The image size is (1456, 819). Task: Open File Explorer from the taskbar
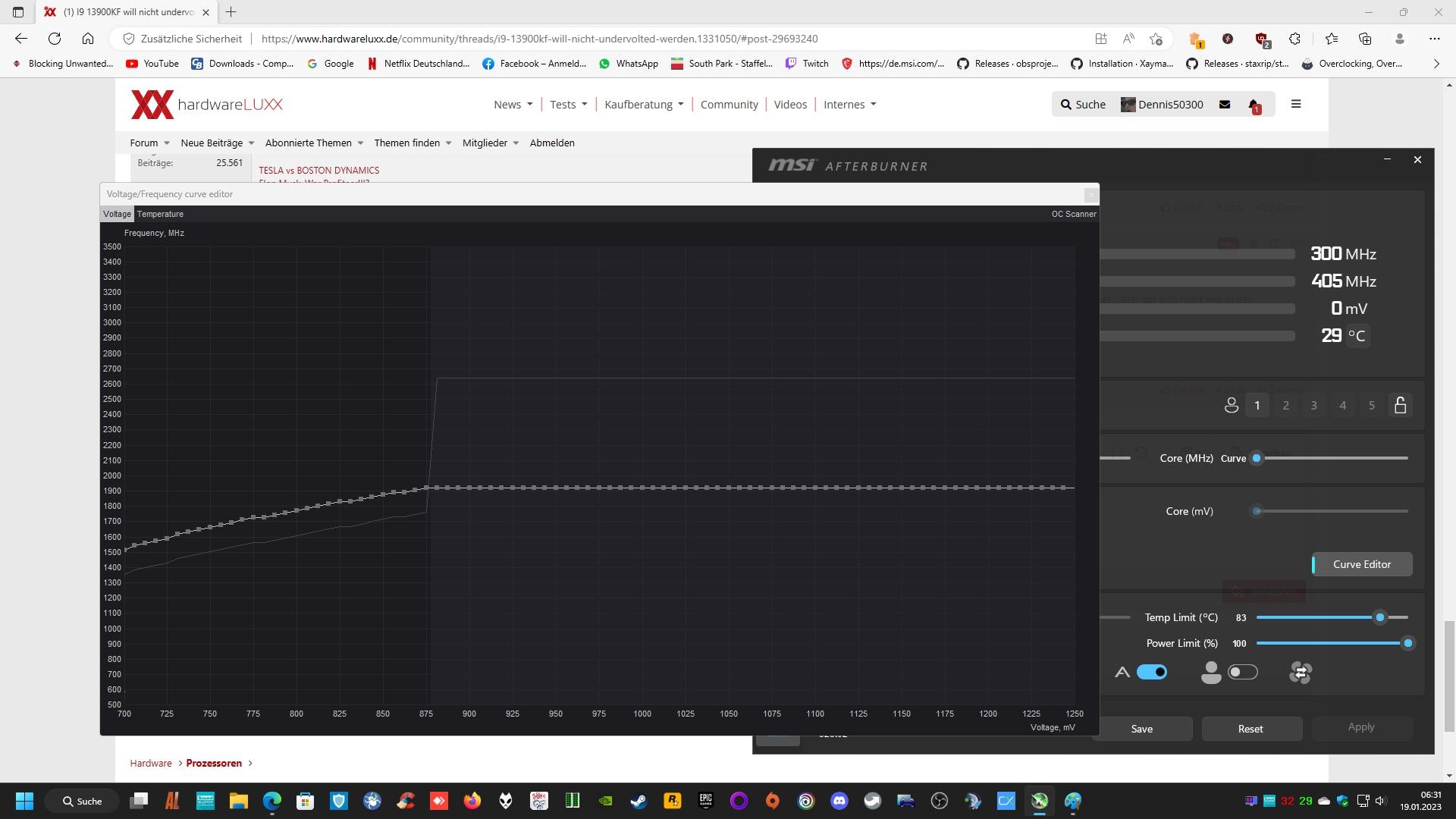pyautogui.click(x=238, y=801)
